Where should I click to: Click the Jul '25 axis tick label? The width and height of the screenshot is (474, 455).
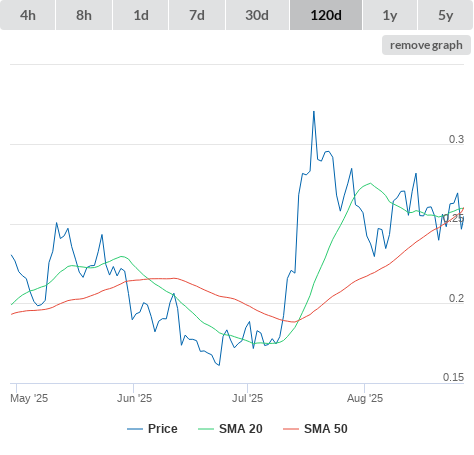click(247, 398)
